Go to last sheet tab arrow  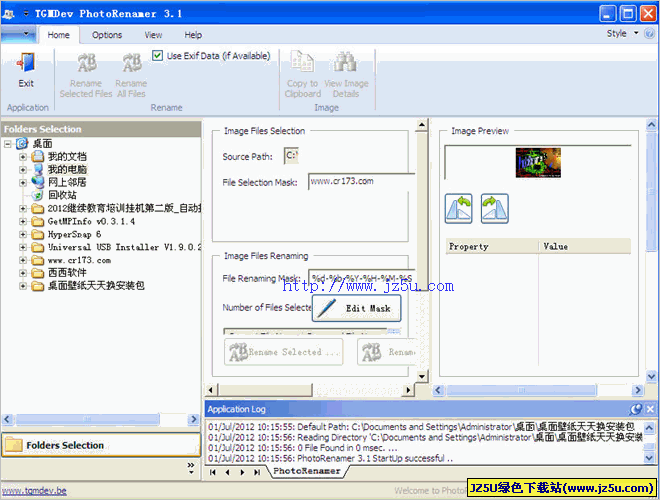(256, 472)
